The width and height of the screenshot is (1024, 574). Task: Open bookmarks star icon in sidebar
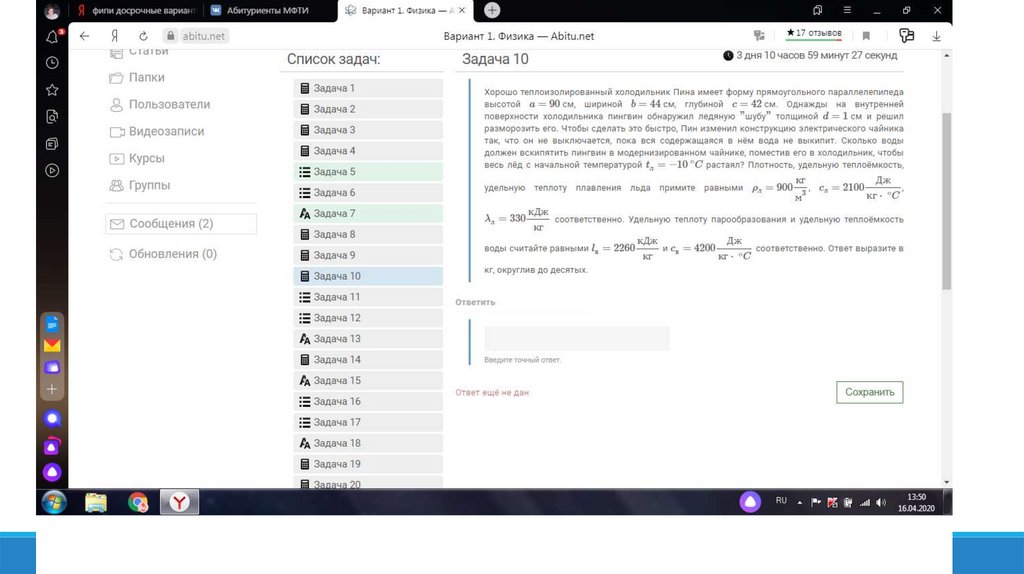(52, 89)
